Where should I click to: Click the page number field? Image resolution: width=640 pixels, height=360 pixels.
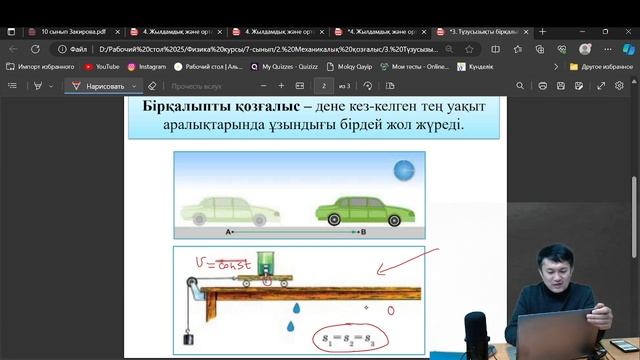click(x=324, y=86)
